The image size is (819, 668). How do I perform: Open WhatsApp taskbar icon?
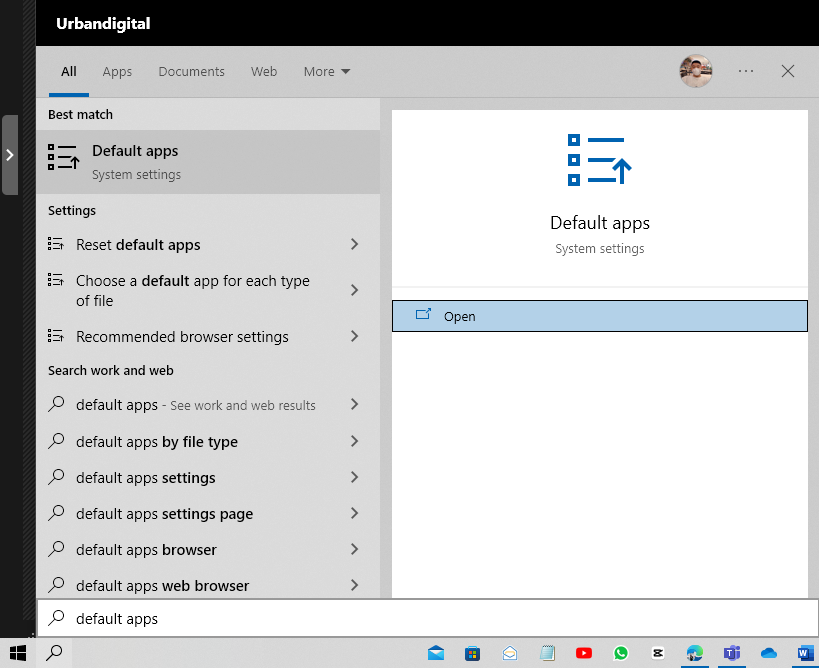(621, 653)
